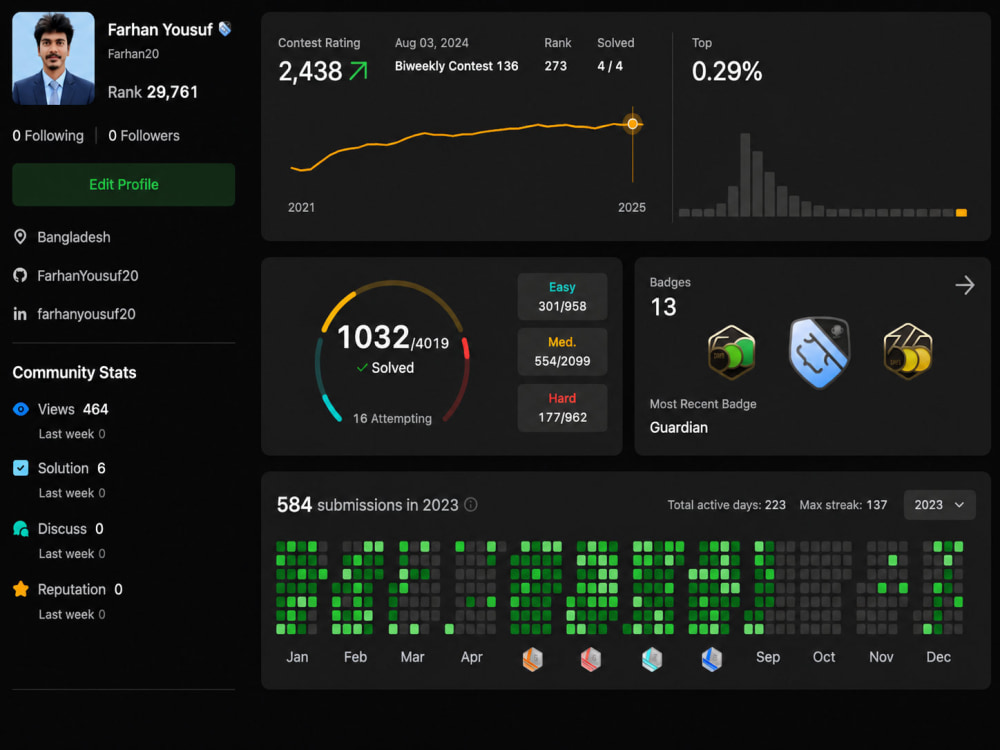
Task: Click the 16 Attempting text
Action: click(392, 418)
